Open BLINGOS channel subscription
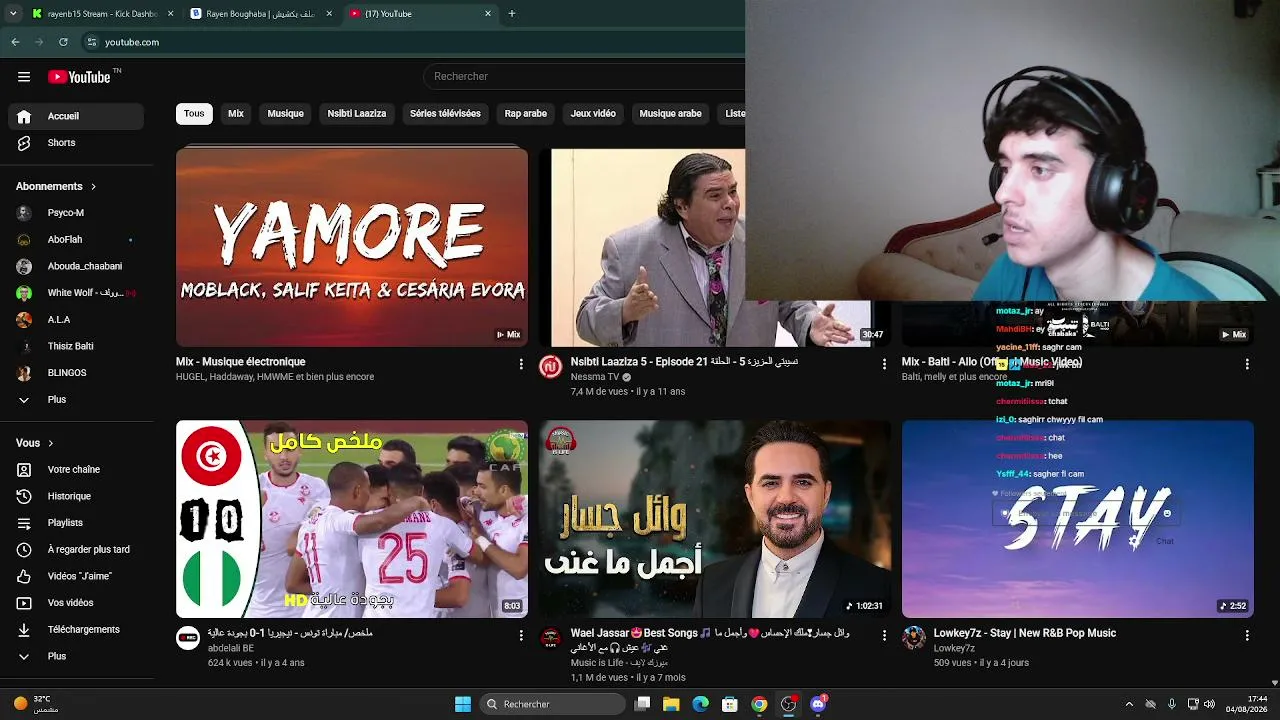 coord(76,373)
